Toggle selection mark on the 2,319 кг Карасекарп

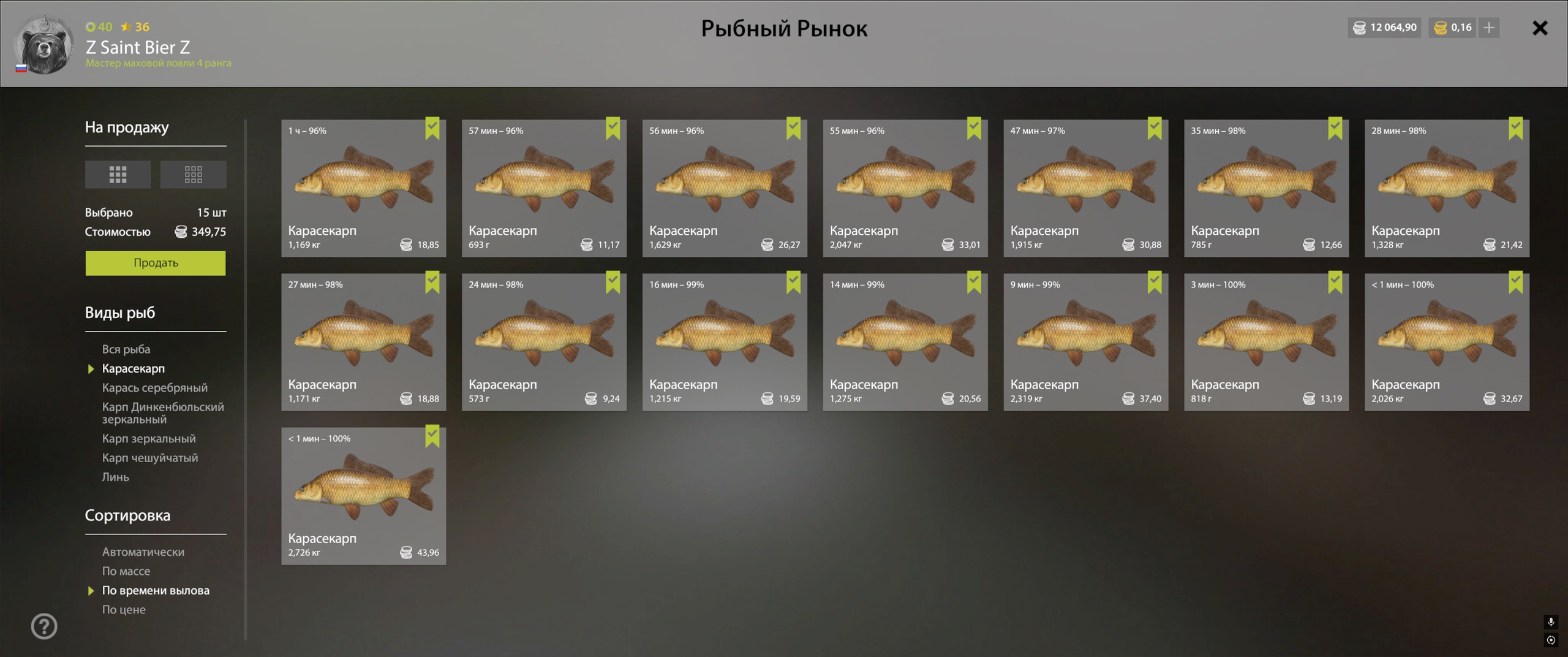(1155, 283)
